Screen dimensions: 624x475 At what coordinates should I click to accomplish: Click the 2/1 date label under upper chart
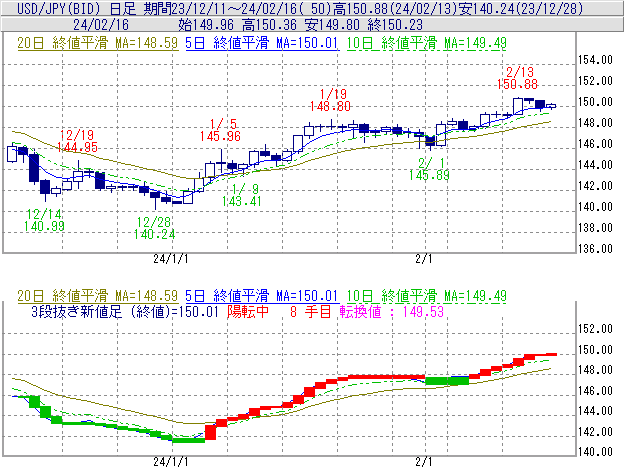[424, 259]
